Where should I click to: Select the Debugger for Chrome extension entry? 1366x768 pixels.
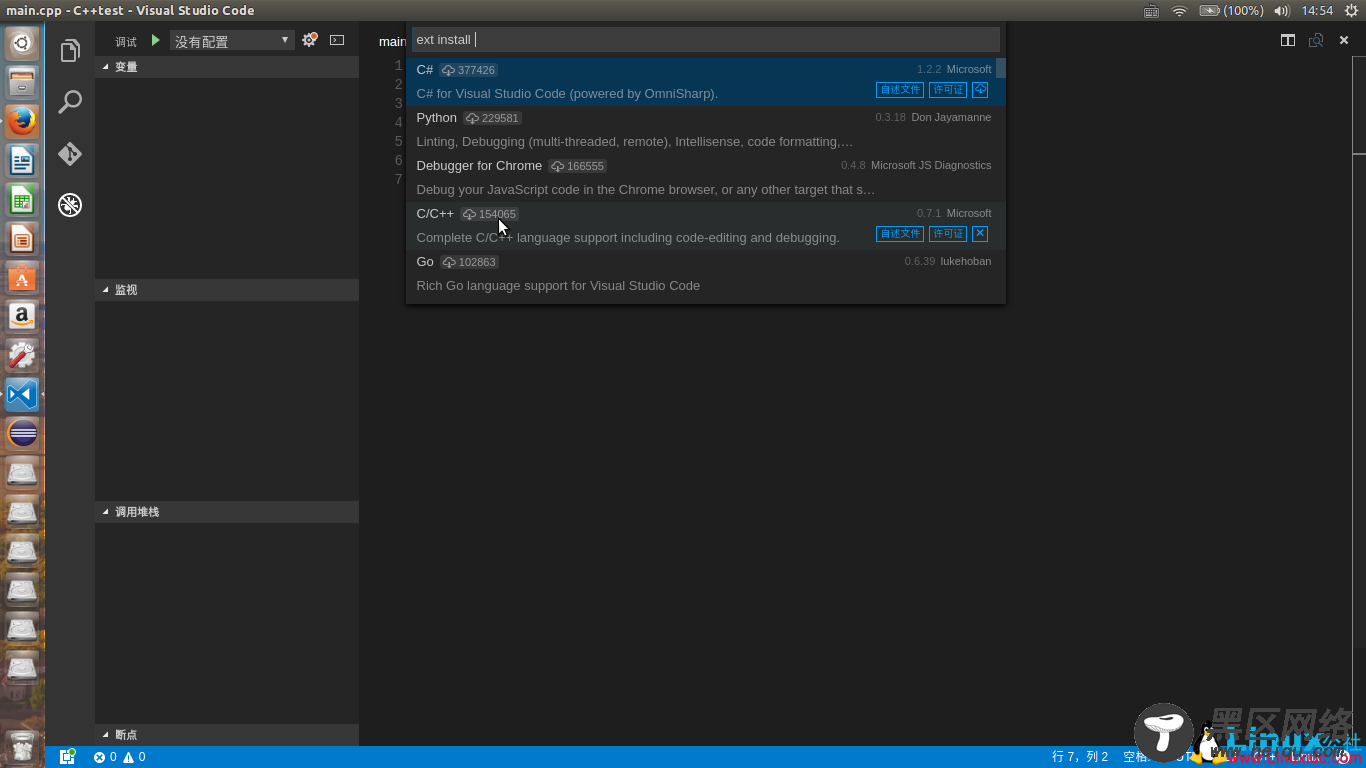tap(705, 178)
